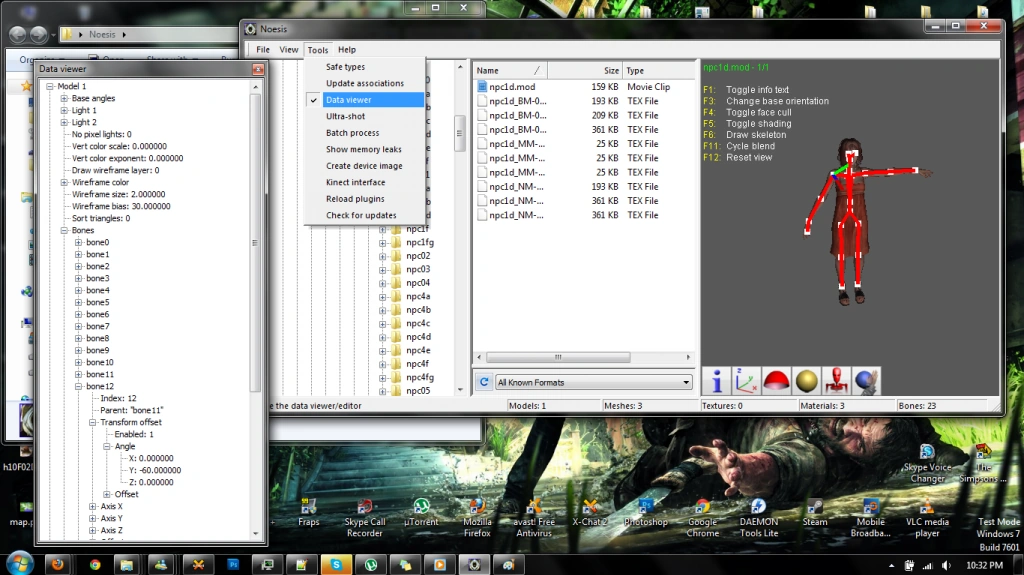Expand the Axis X node
This screenshot has height=575, width=1024.
coord(93,506)
